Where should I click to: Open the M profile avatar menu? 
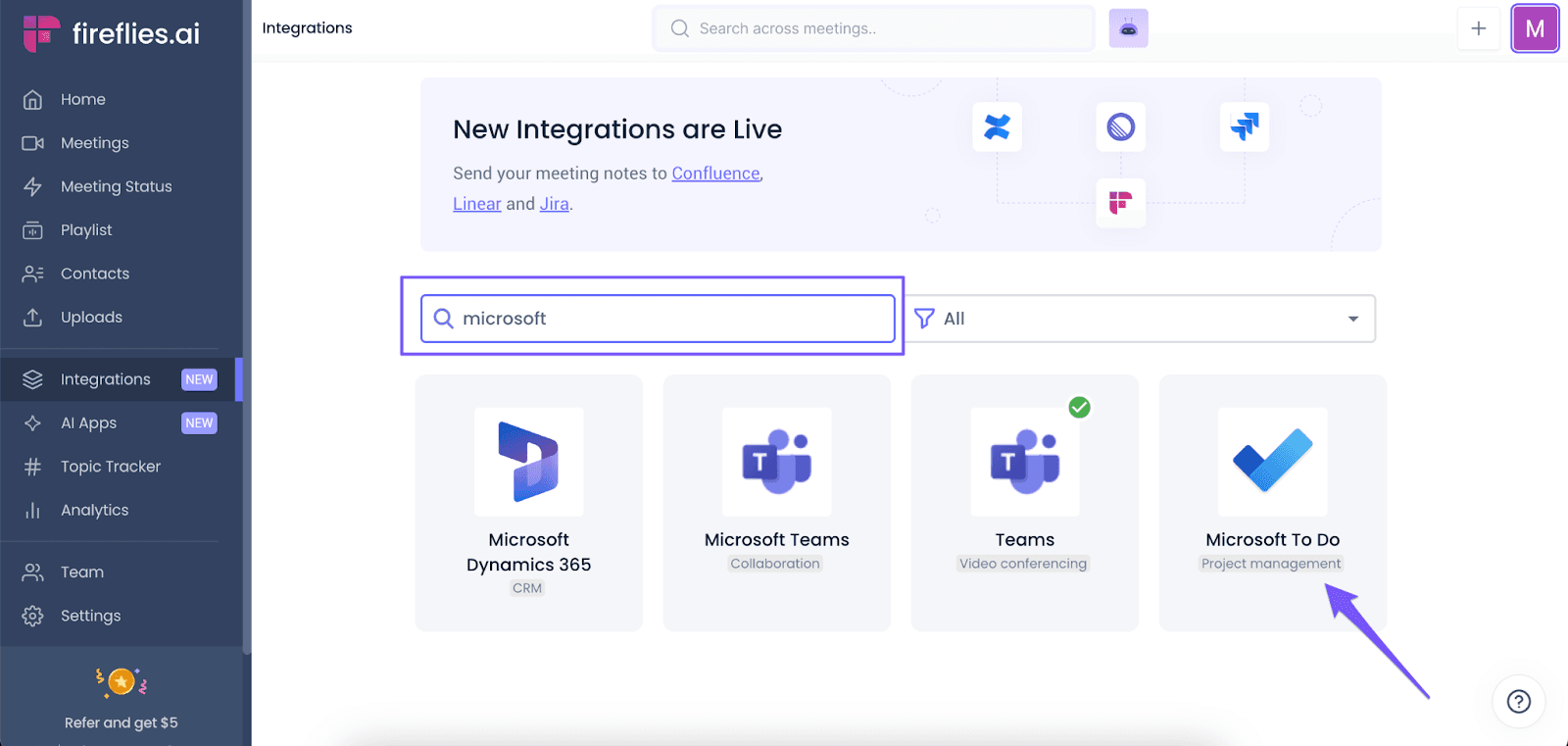pyautogui.click(x=1535, y=28)
